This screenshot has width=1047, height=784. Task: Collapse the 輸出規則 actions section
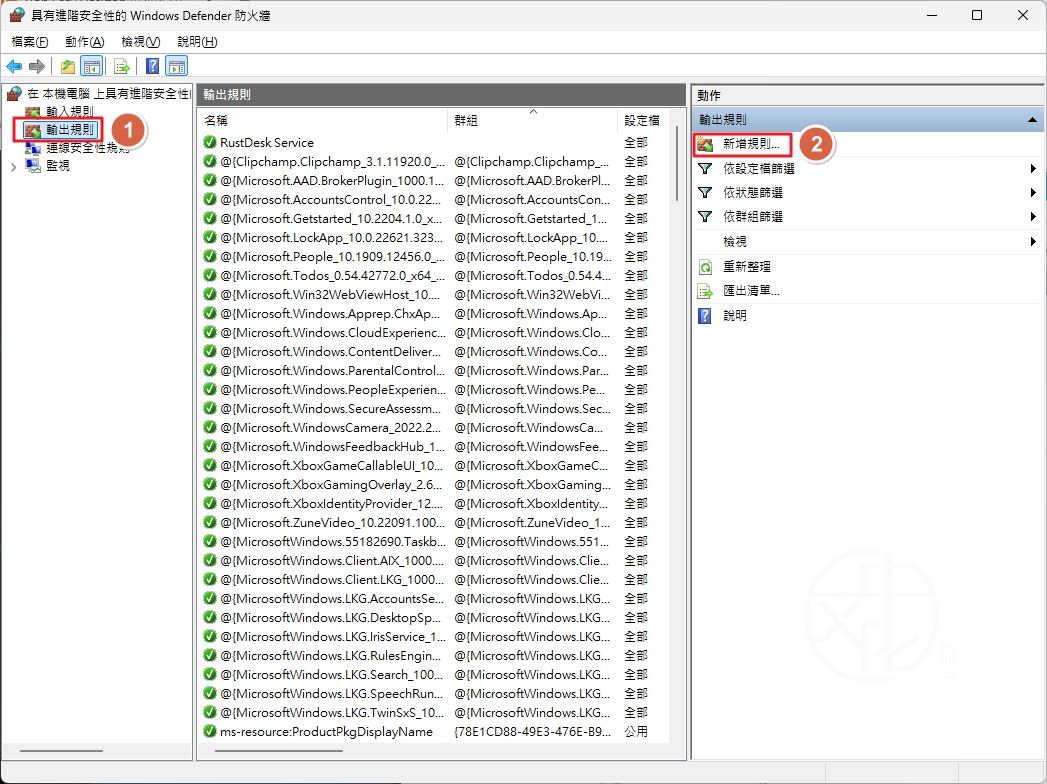(1031, 120)
